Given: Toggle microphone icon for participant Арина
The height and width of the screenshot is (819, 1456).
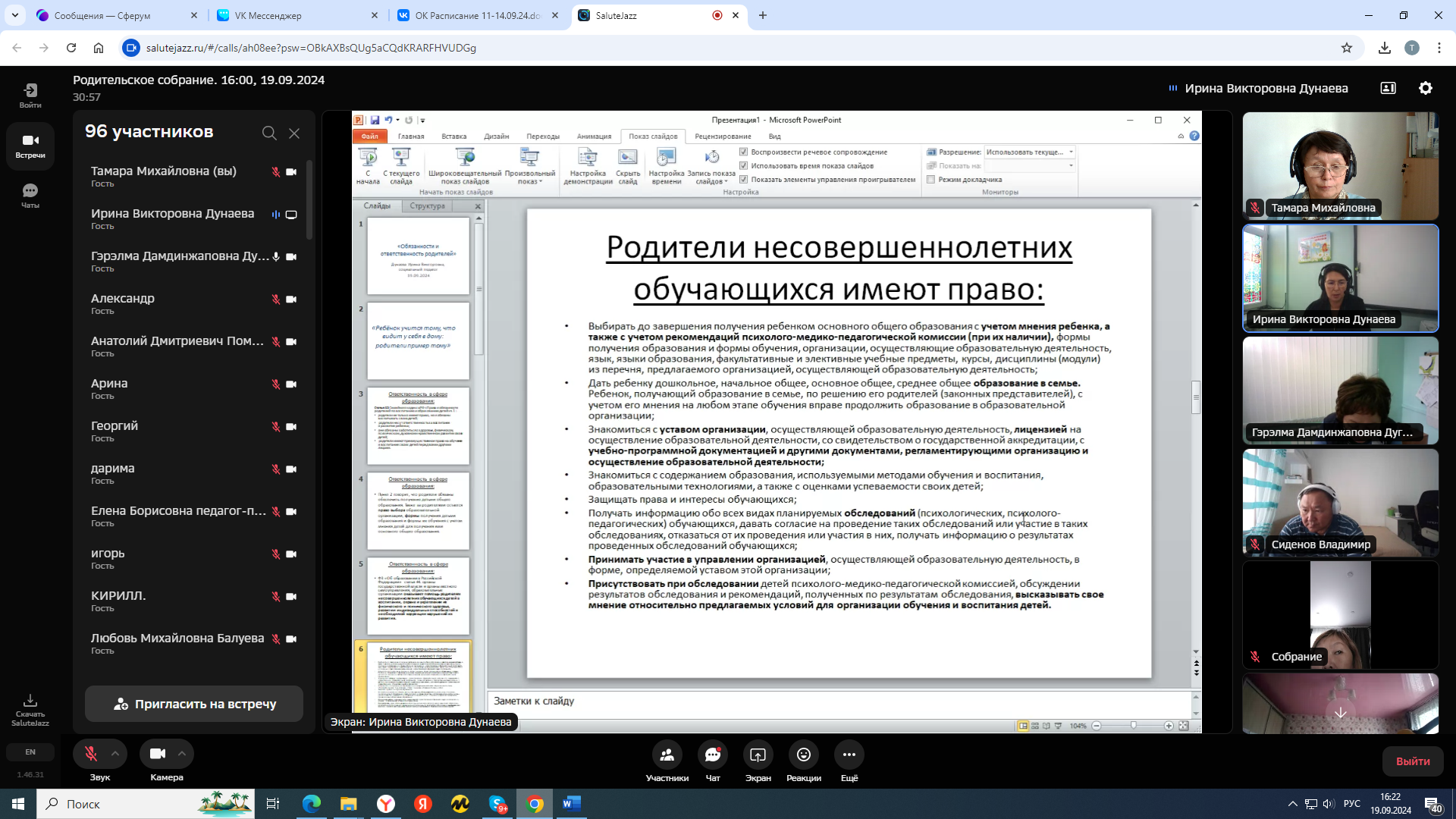Looking at the screenshot, I should [276, 384].
